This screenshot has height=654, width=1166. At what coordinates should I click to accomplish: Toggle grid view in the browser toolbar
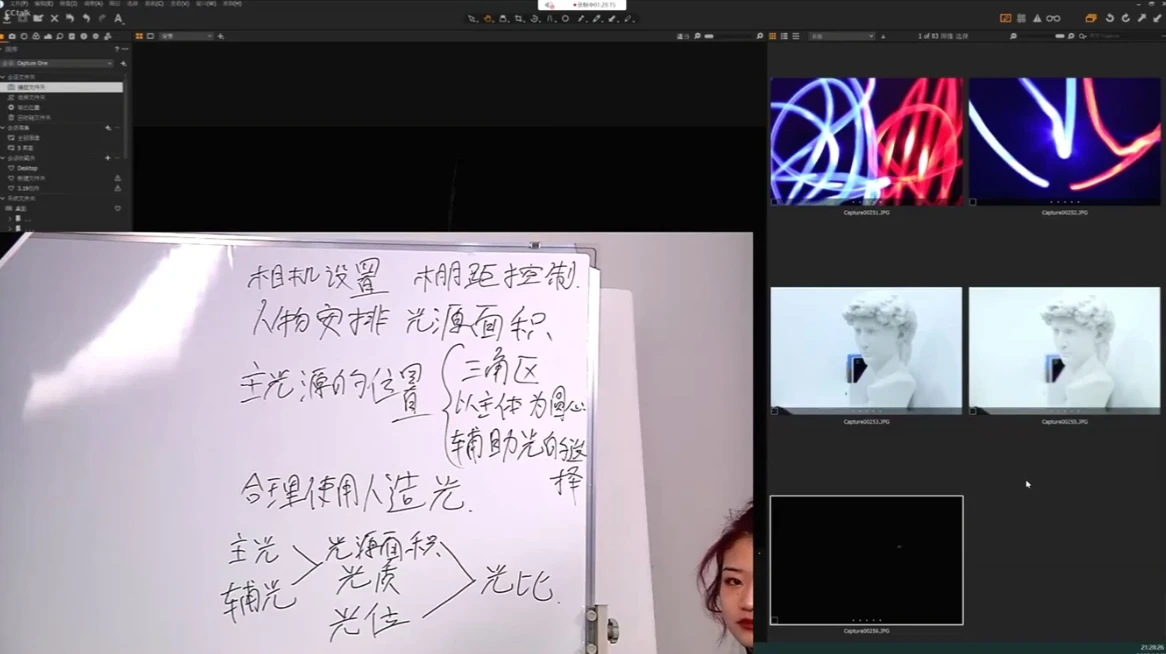tap(773, 36)
